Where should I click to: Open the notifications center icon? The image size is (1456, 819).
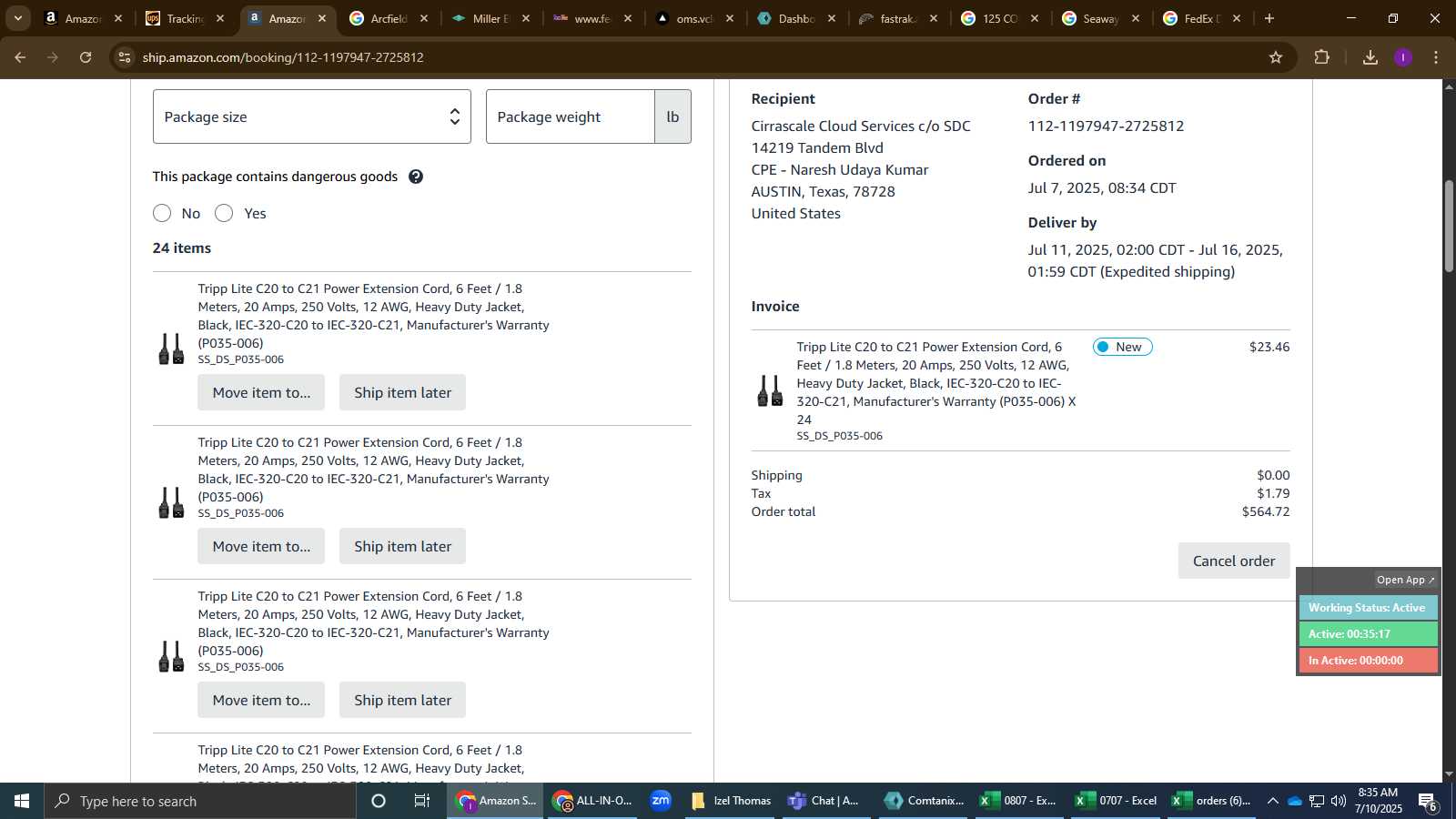tap(1427, 801)
